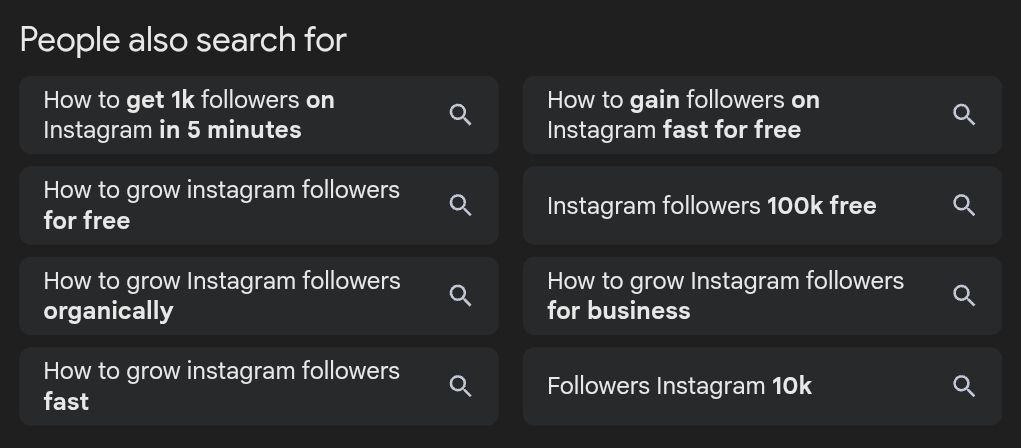
Task: Choose 'Instagram followers 100k free' suggestion
Action: [x=711, y=206]
